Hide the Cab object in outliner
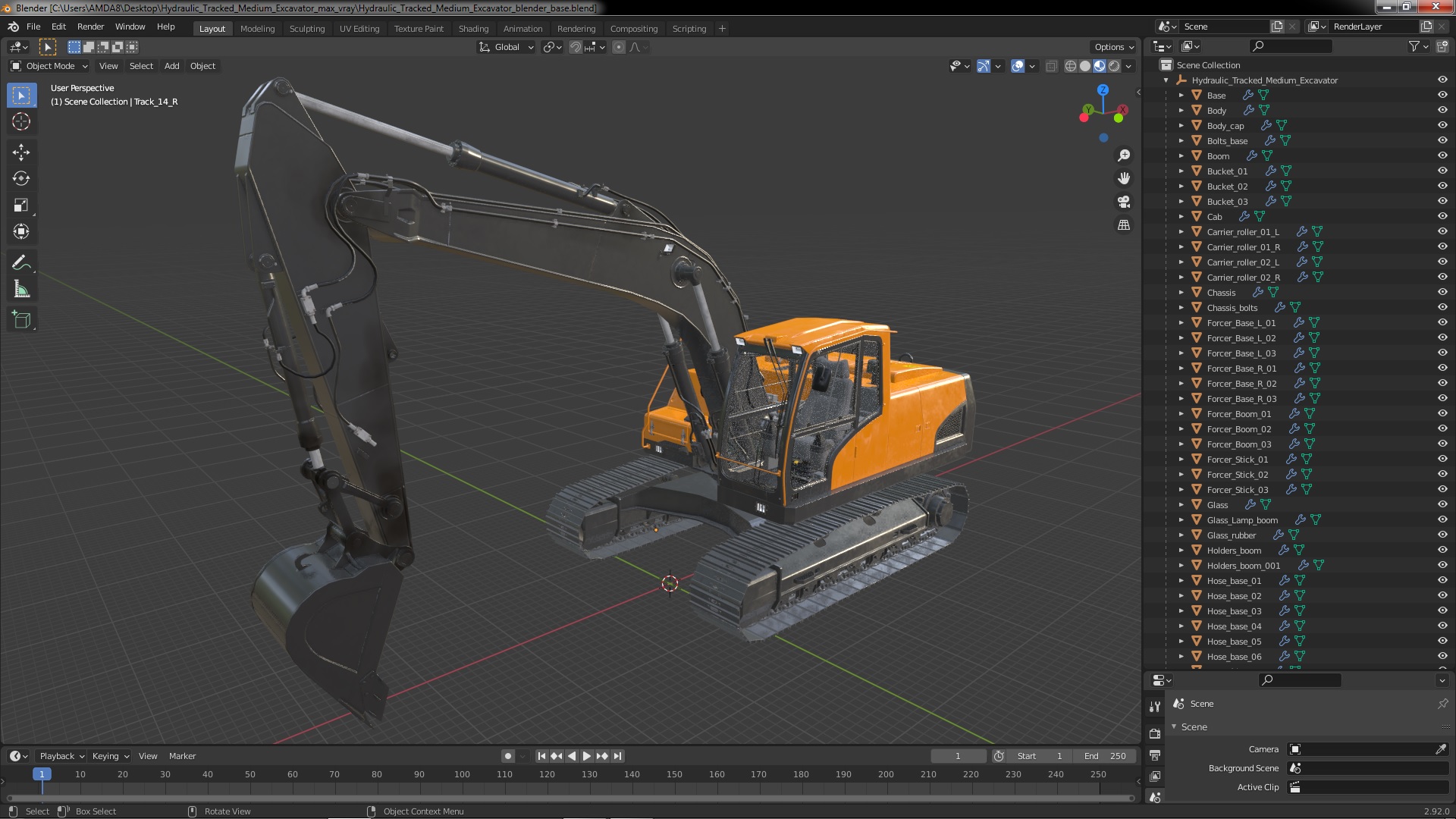 (x=1442, y=217)
